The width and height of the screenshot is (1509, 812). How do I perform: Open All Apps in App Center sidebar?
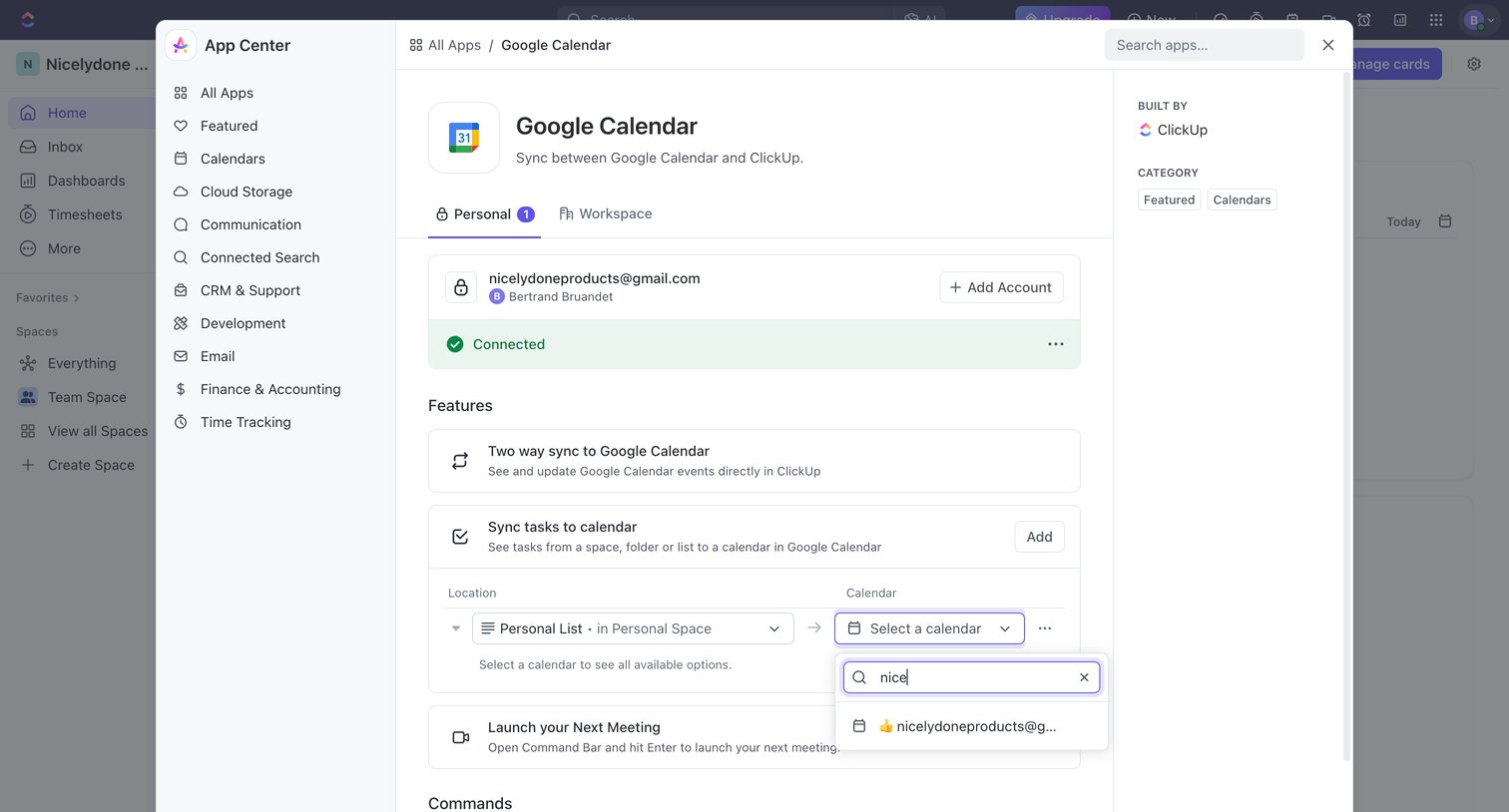pyautogui.click(x=227, y=93)
